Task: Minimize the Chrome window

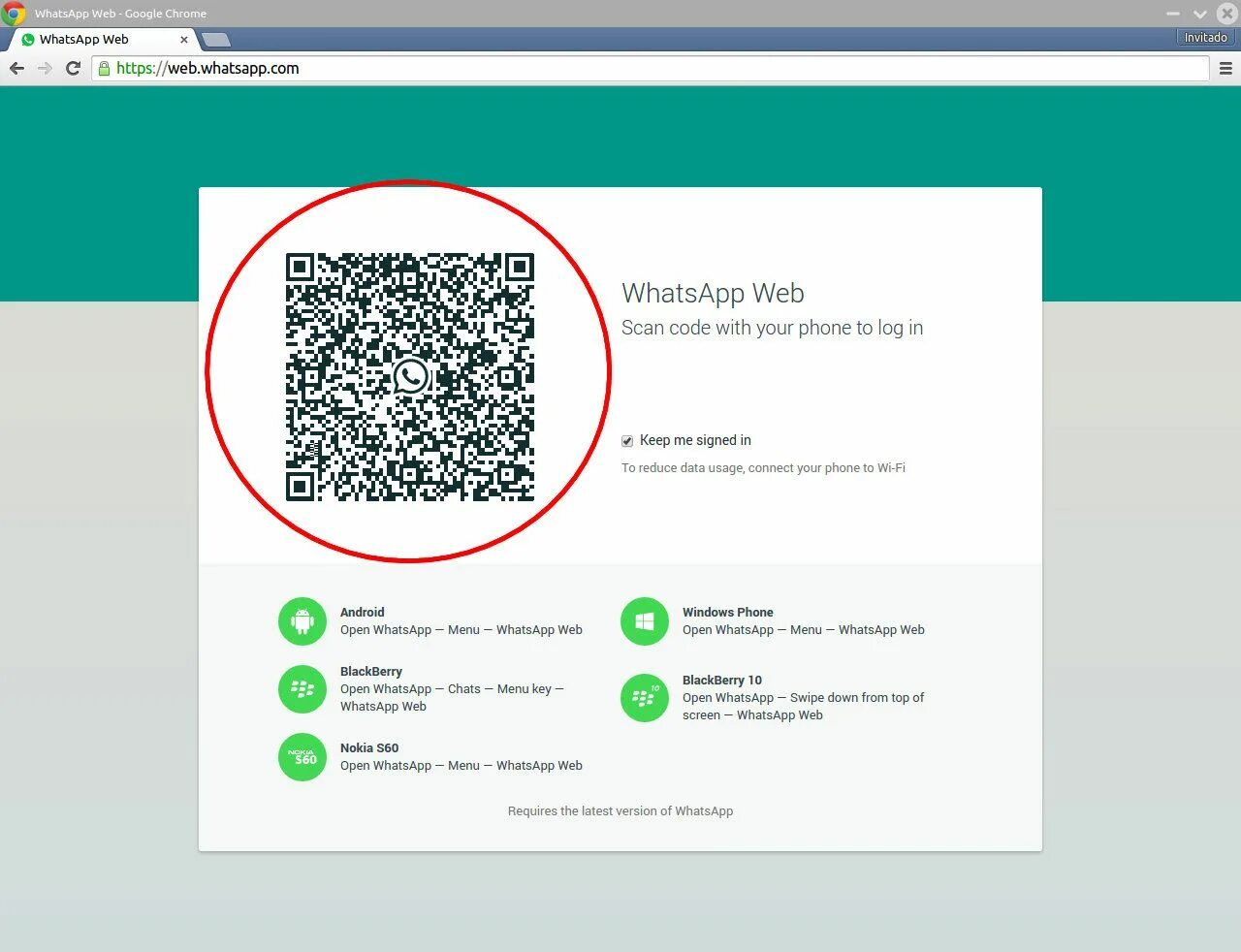Action: 1173,14
